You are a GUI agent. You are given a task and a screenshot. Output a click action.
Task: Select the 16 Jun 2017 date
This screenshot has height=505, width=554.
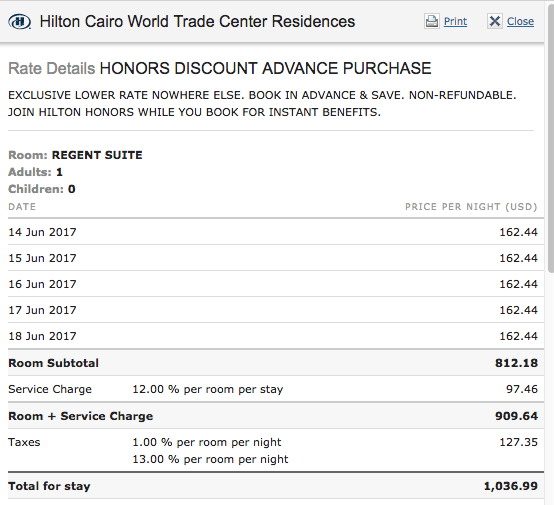coord(42,284)
